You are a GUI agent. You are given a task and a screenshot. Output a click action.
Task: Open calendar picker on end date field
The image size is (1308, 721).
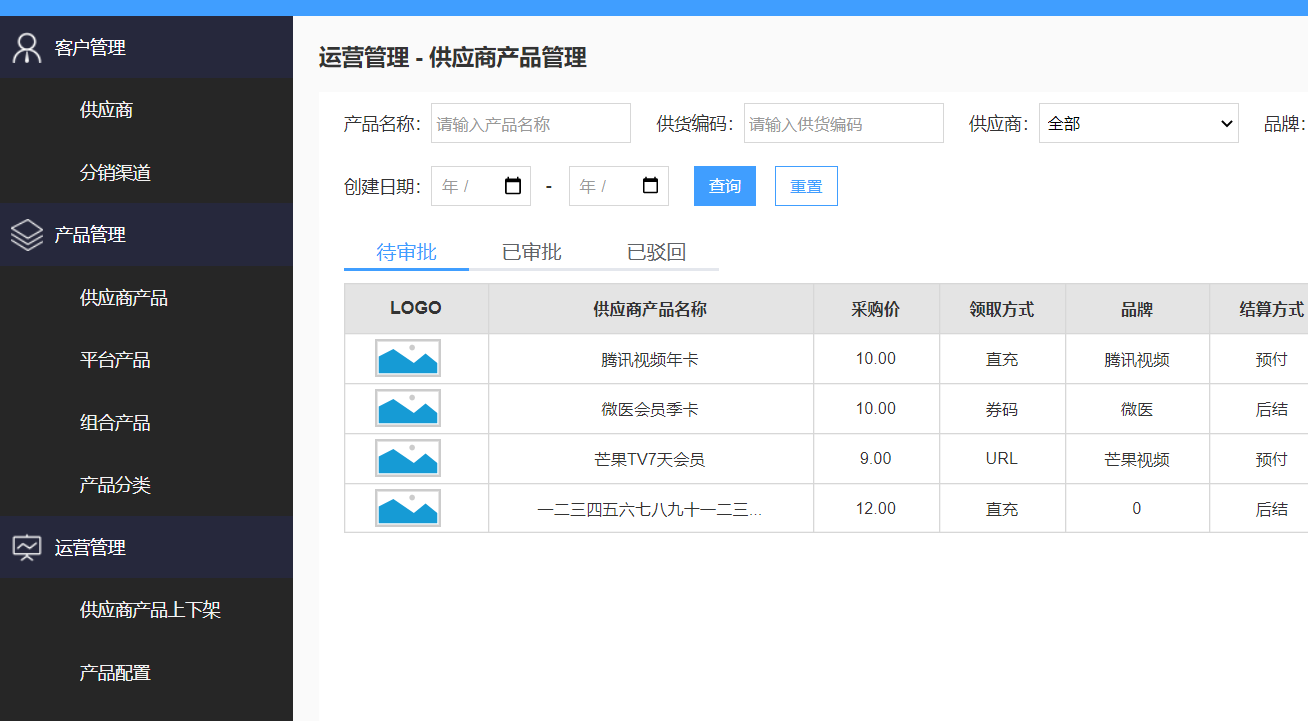click(650, 186)
